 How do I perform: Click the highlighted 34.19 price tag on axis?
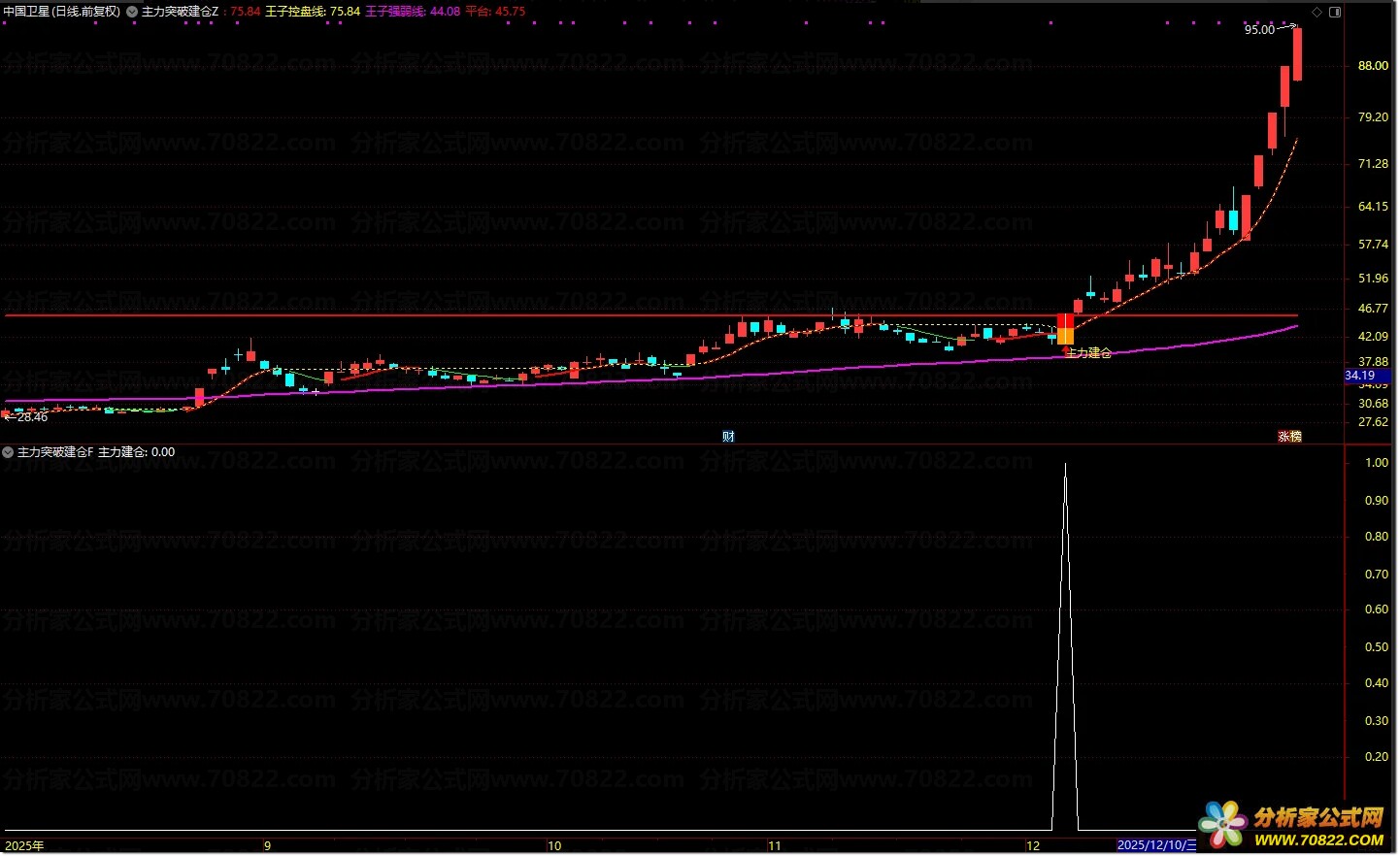(1360, 376)
